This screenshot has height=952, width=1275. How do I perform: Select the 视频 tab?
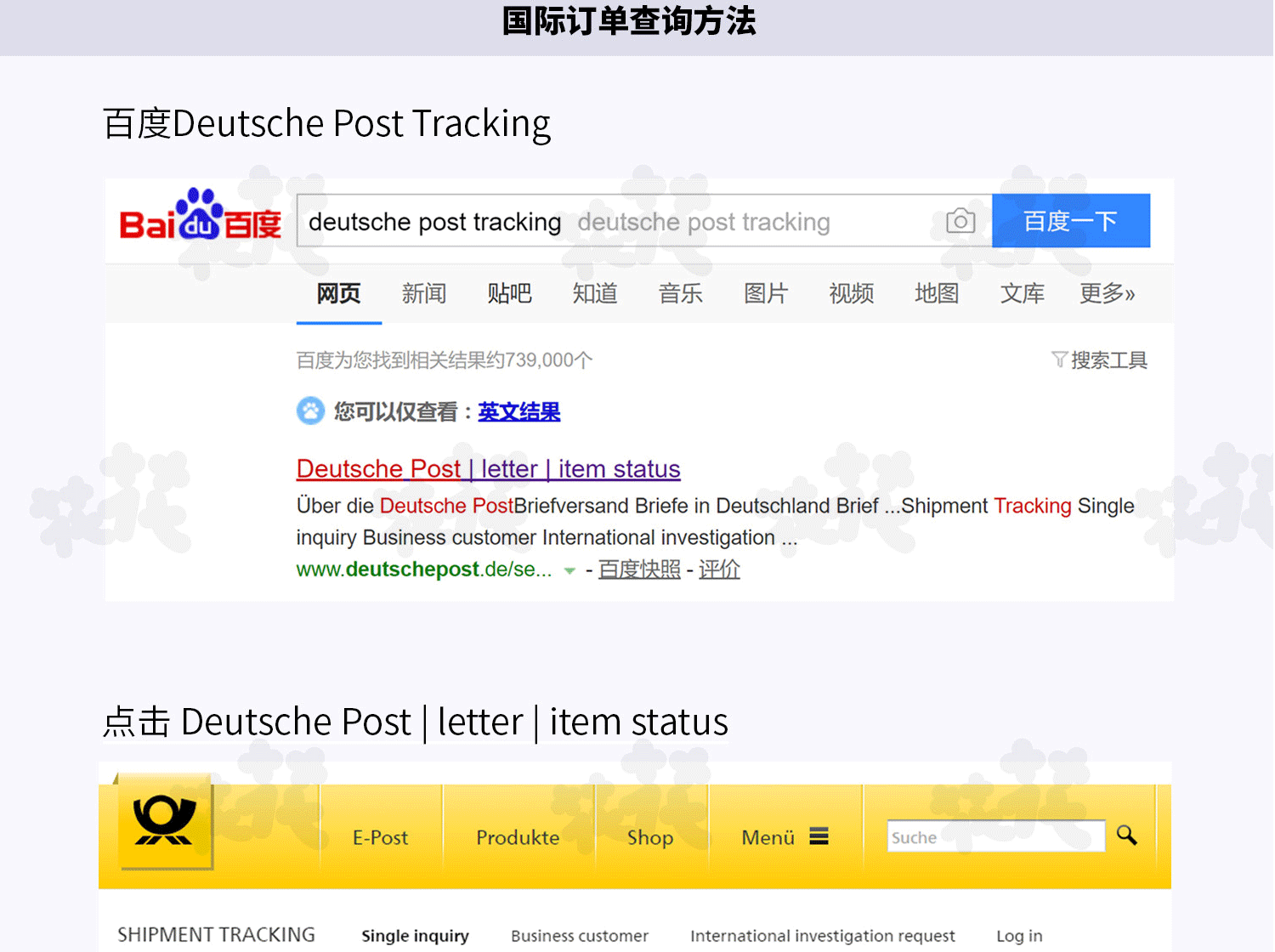pos(852,293)
